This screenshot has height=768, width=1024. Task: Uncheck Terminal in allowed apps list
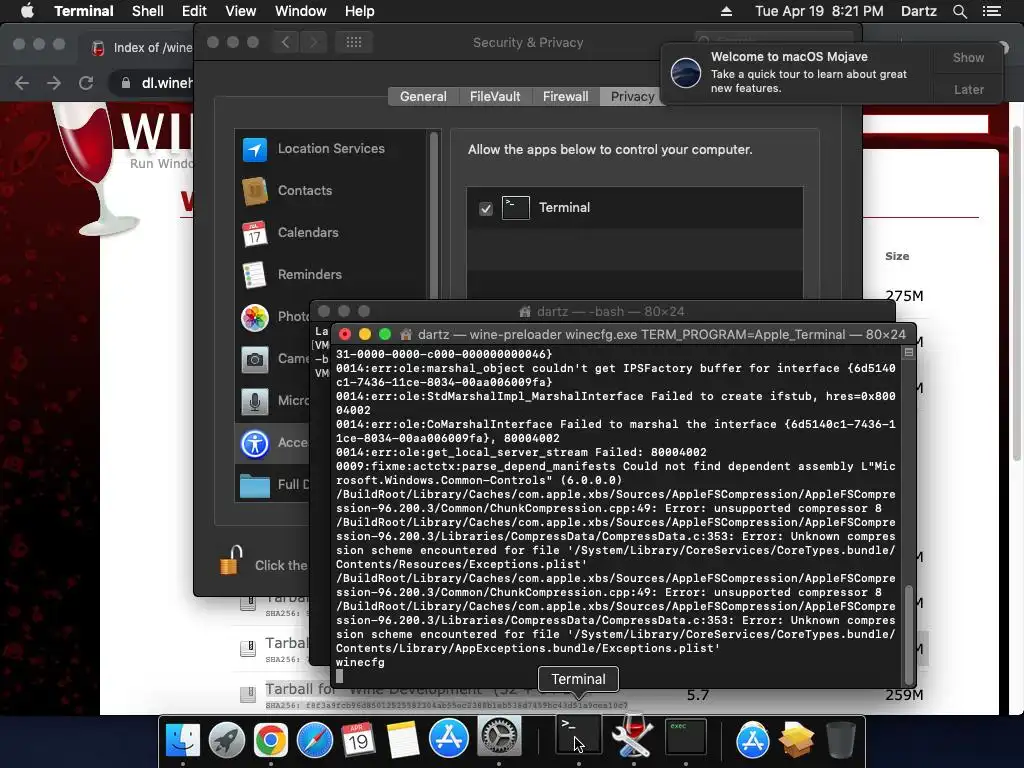(485, 208)
